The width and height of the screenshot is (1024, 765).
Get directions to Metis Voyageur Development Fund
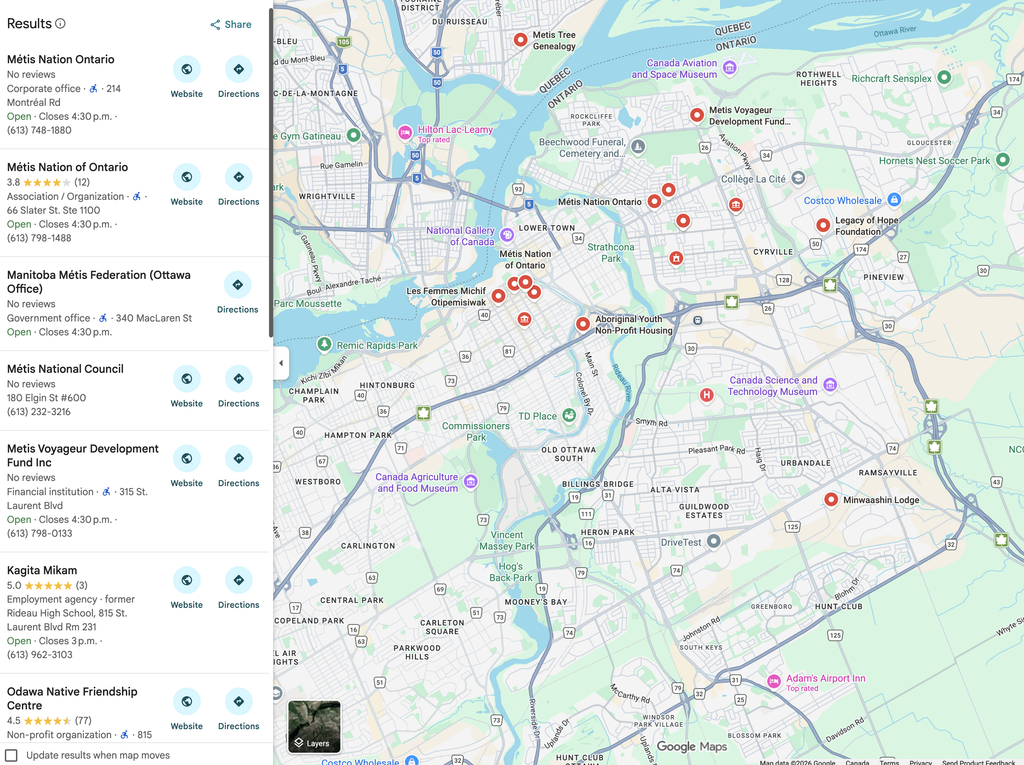tap(238, 459)
